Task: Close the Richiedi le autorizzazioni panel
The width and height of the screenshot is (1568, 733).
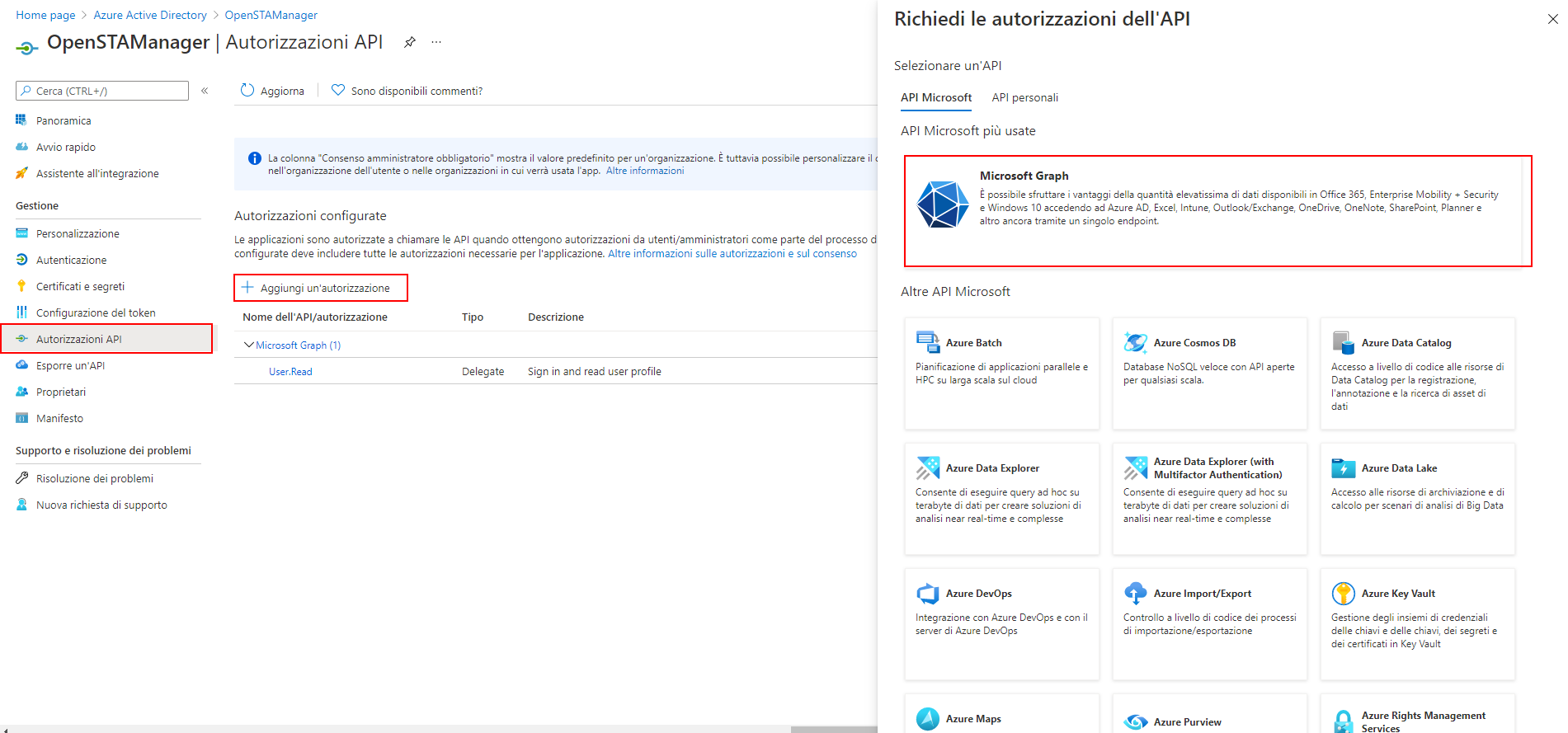Action: coord(1552,19)
